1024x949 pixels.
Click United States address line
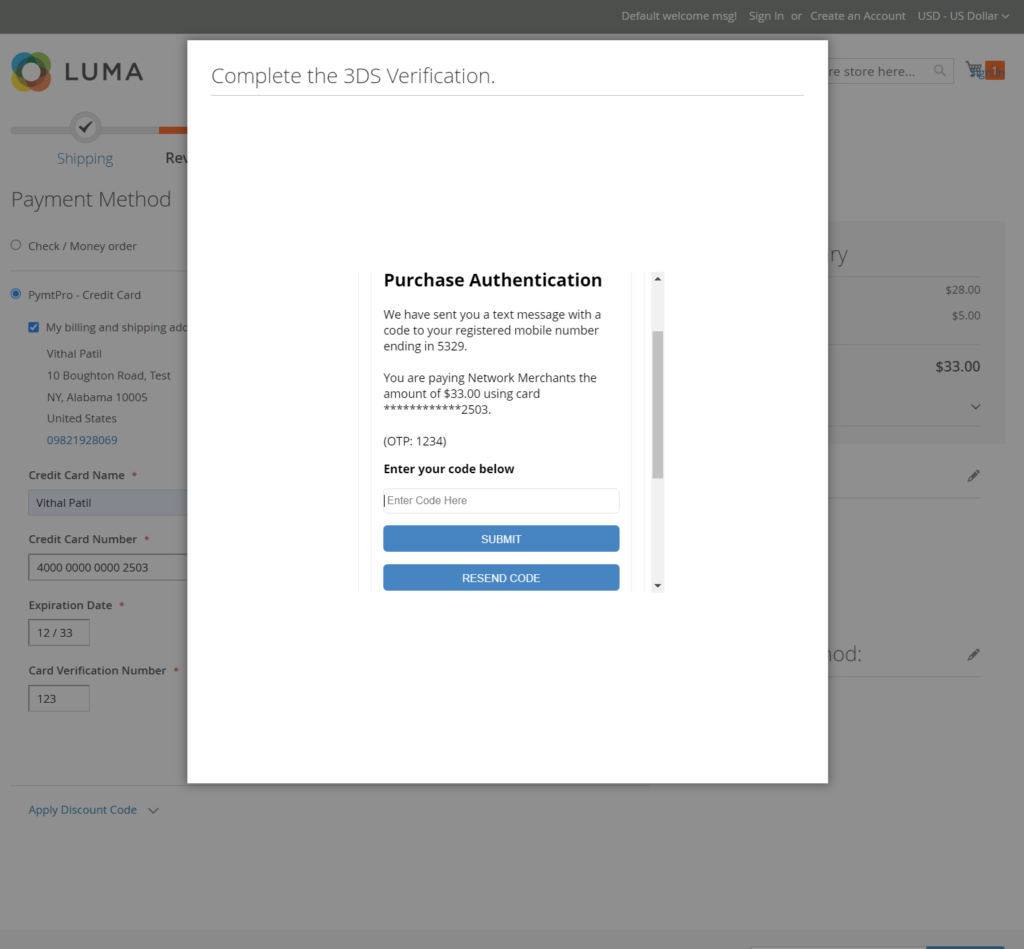pos(82,419)
